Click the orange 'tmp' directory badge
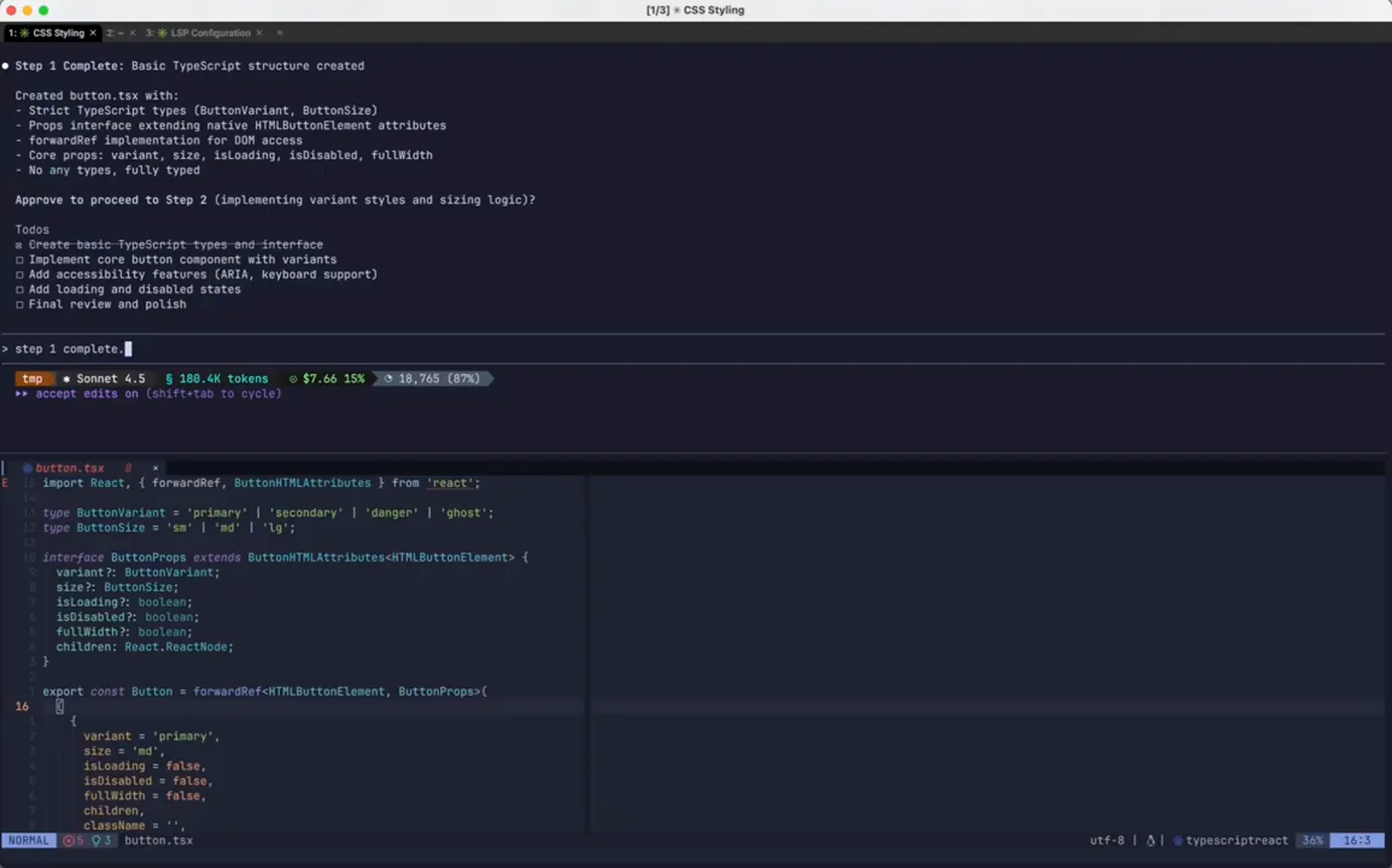 [32, 378]
